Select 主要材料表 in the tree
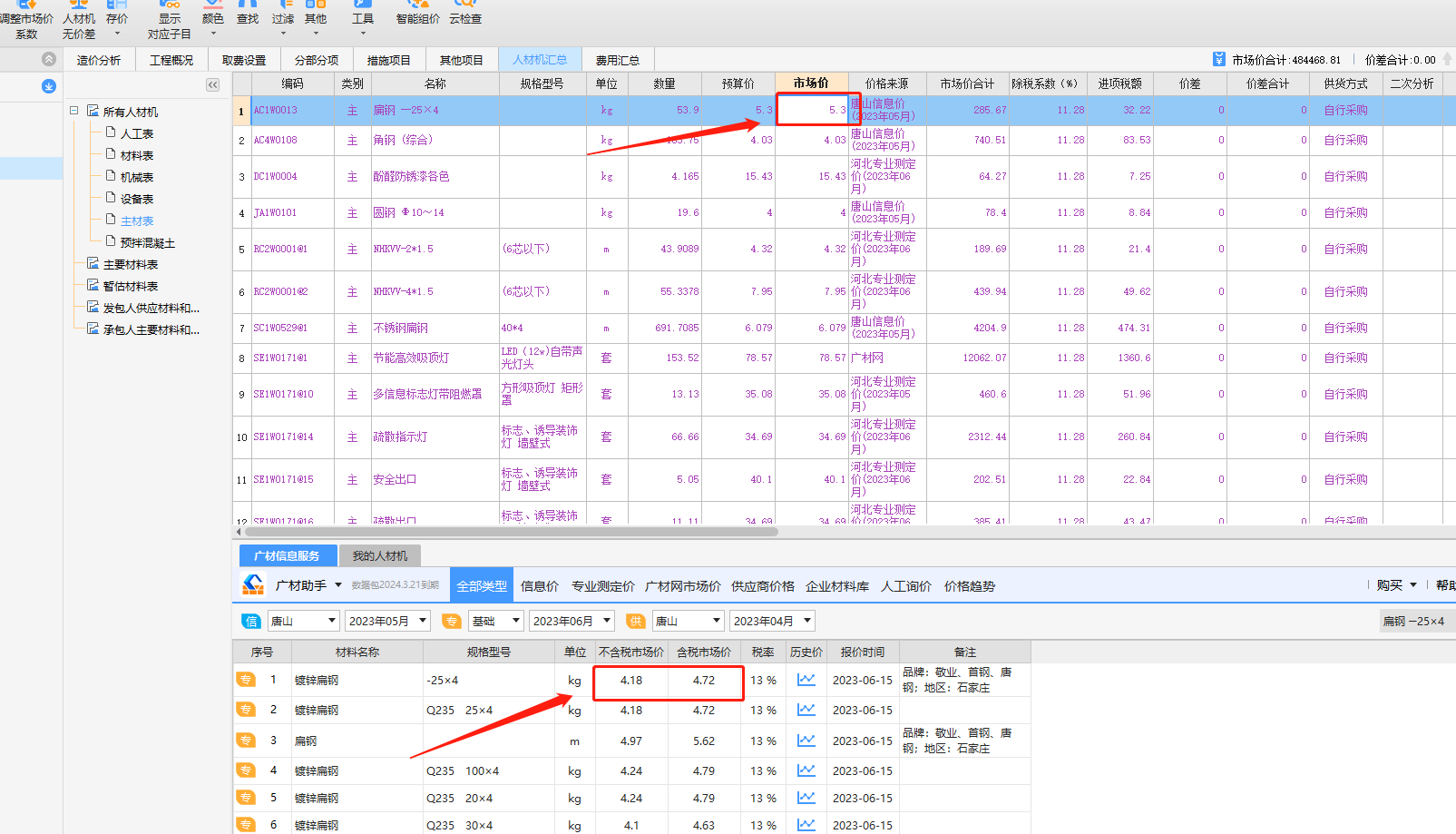This screenshot has height=834, width=1456. click(131, 264)
